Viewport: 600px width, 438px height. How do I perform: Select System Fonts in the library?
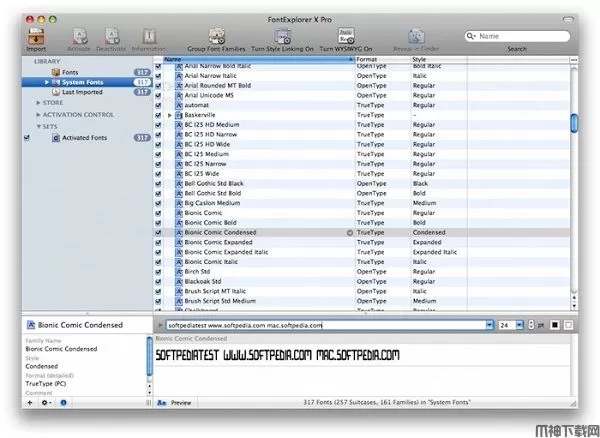87,82
